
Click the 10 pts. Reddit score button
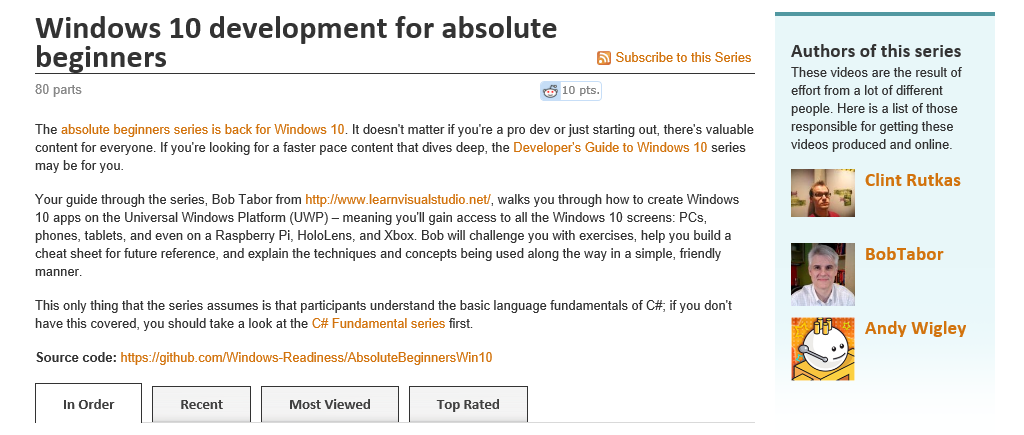[x=580, y=91]
